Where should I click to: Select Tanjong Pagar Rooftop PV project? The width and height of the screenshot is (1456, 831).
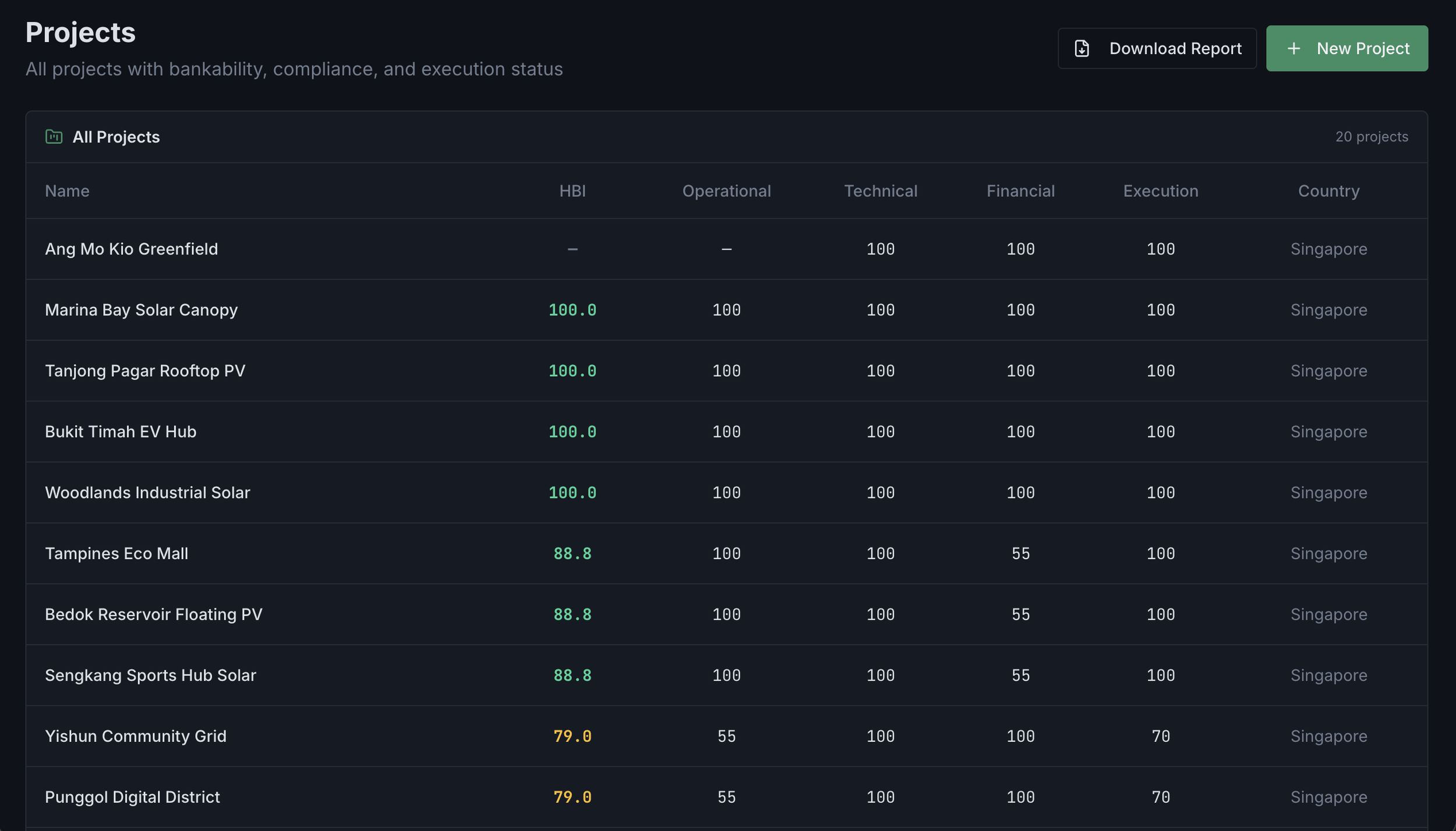point(726,371)
